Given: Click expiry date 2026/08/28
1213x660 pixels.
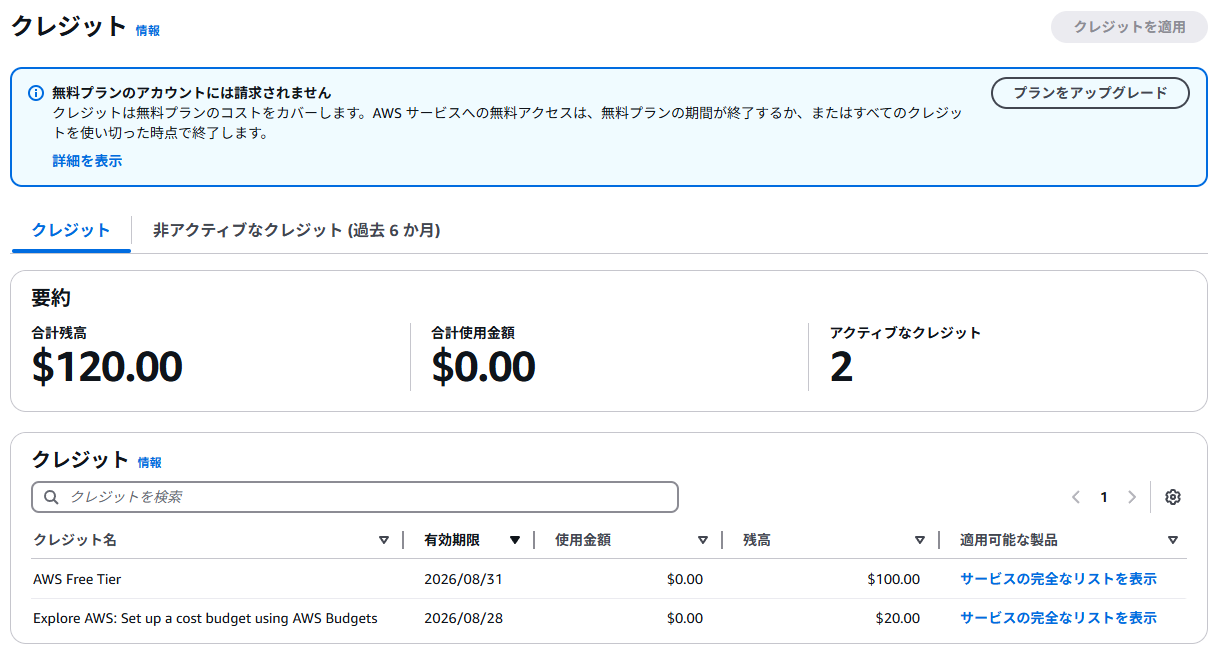Looking at the screenshot, I should pos(464,618).
